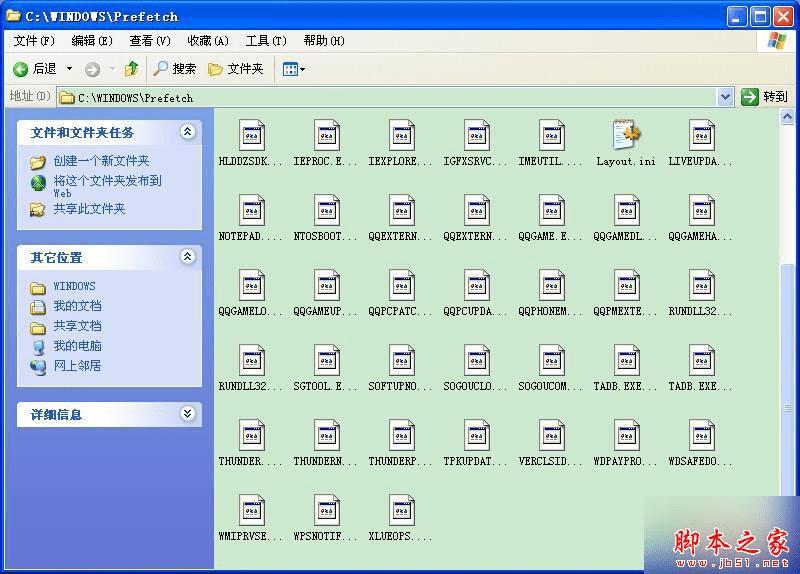Collapse the 文件和文件夹任务 panel

click(187, 132)
